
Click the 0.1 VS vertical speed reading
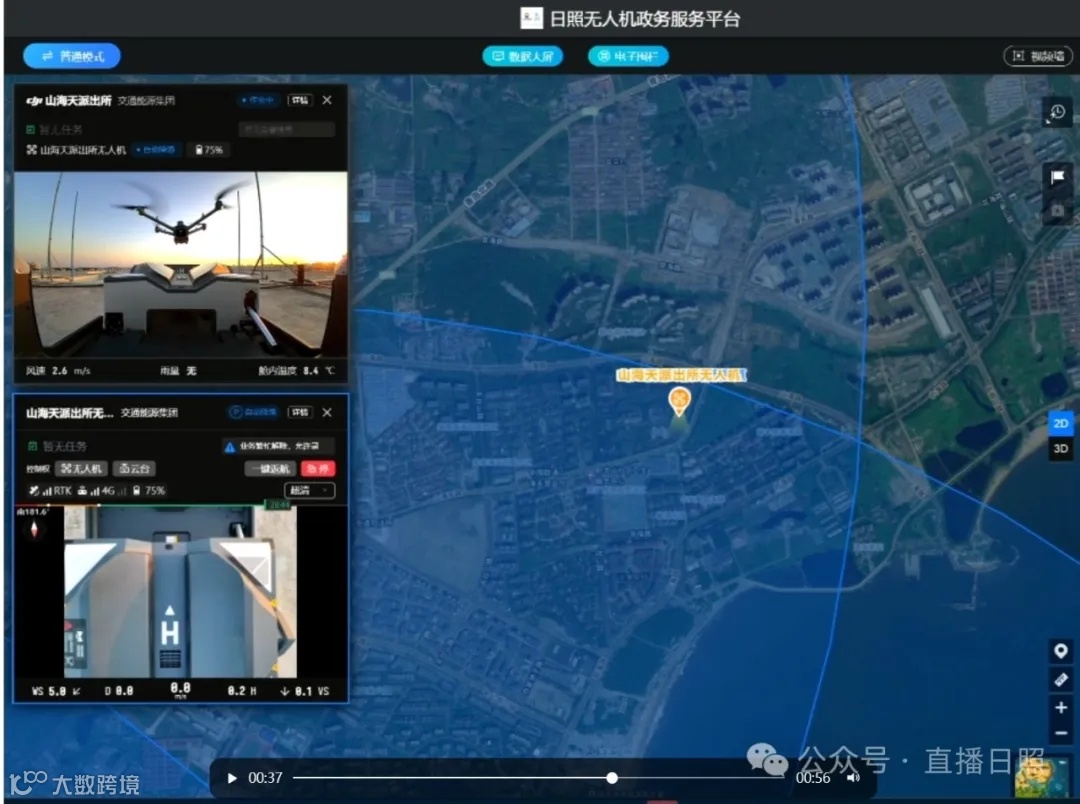pyautogui.click(x=304, y=691)
